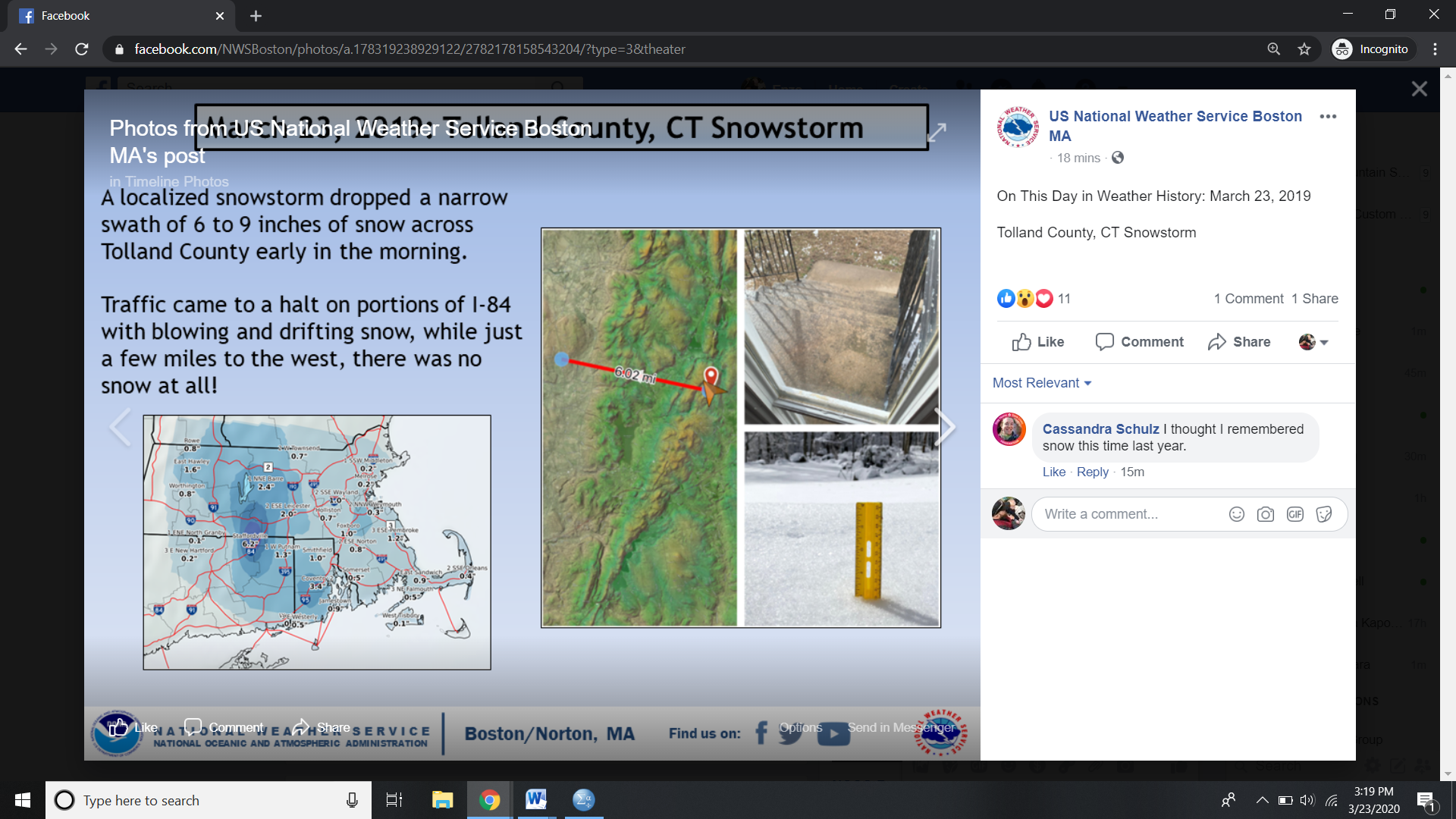Like Cassandra Schulz's comment

[1053, 472]
